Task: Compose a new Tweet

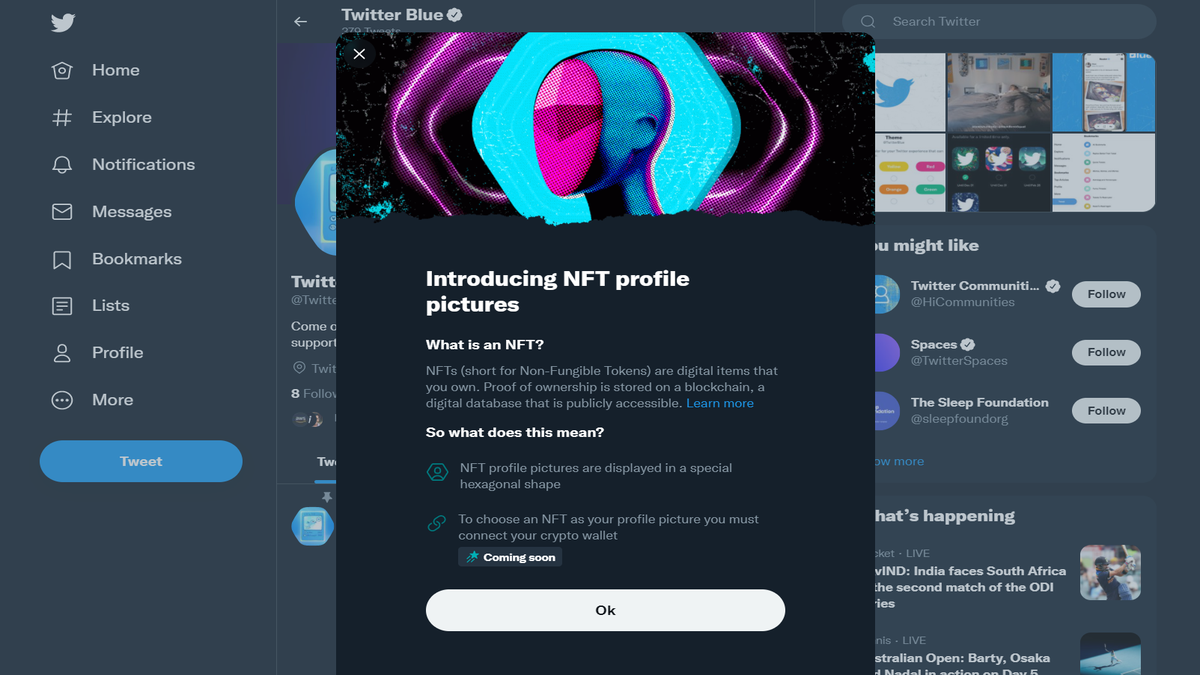Action: click(140, 461)
